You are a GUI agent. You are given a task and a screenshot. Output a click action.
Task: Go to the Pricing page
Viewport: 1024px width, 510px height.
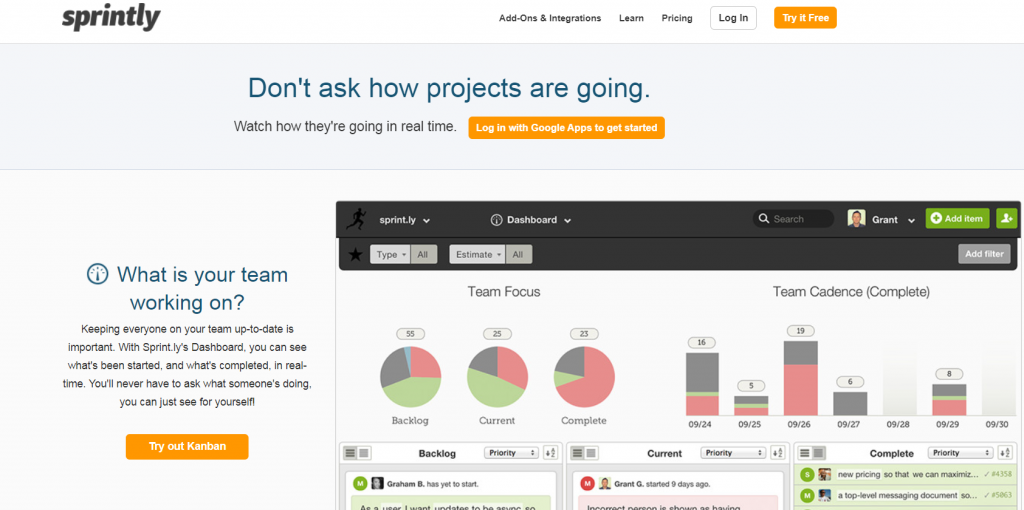coord(677,18)
